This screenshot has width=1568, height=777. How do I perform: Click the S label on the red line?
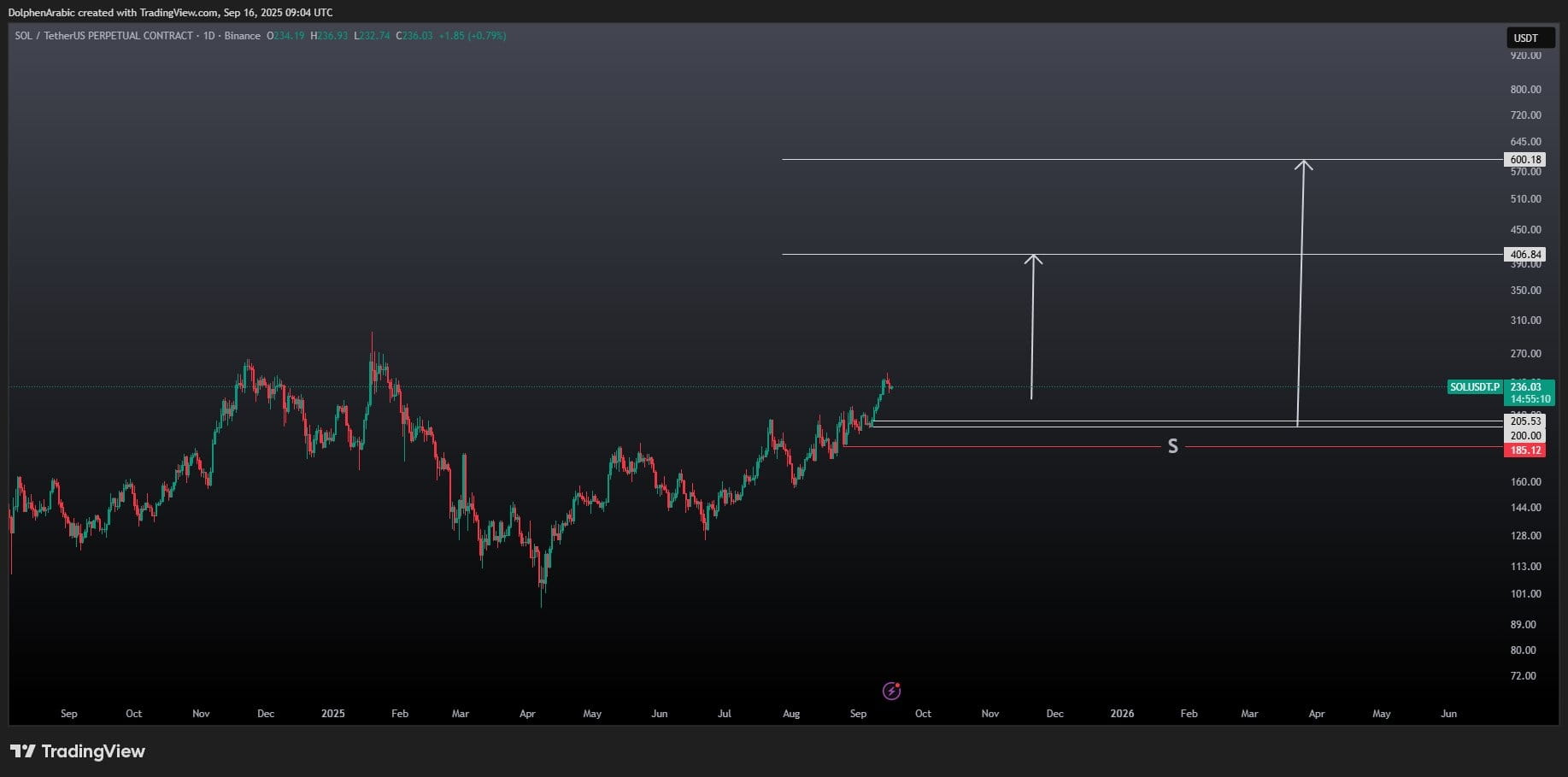pos(1173,446)
